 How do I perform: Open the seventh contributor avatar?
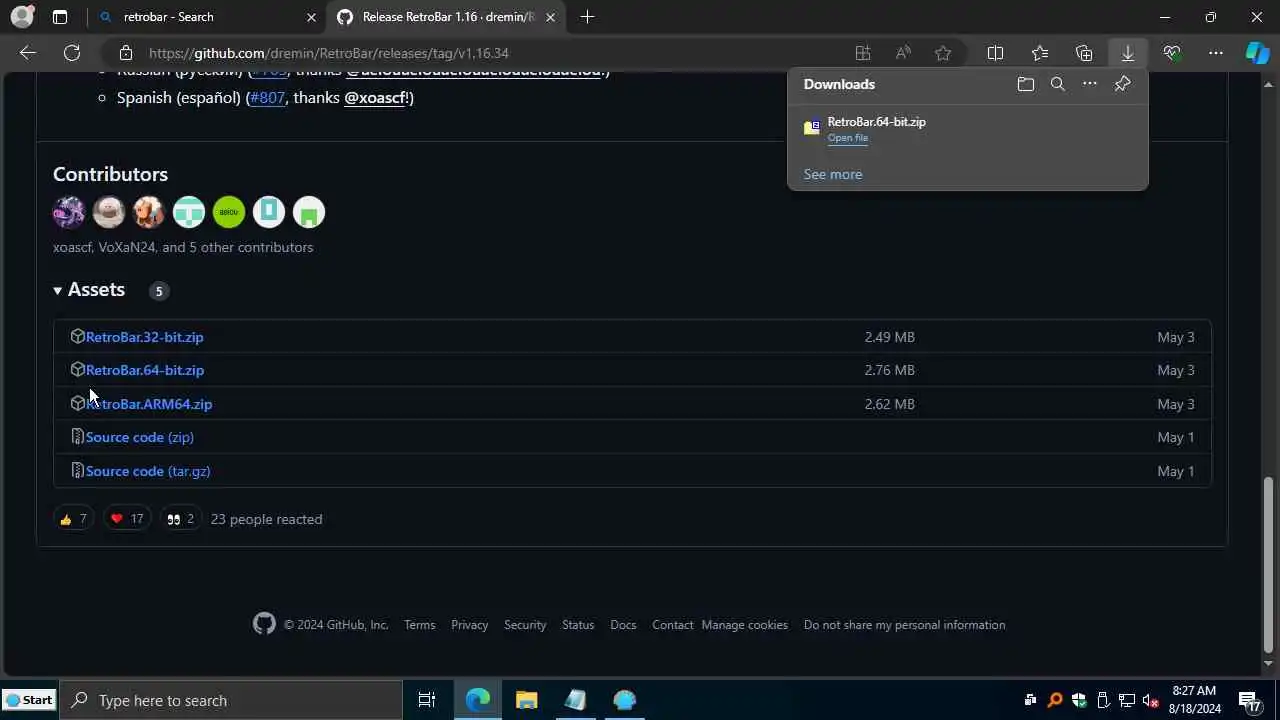click(x=309, y=212)
